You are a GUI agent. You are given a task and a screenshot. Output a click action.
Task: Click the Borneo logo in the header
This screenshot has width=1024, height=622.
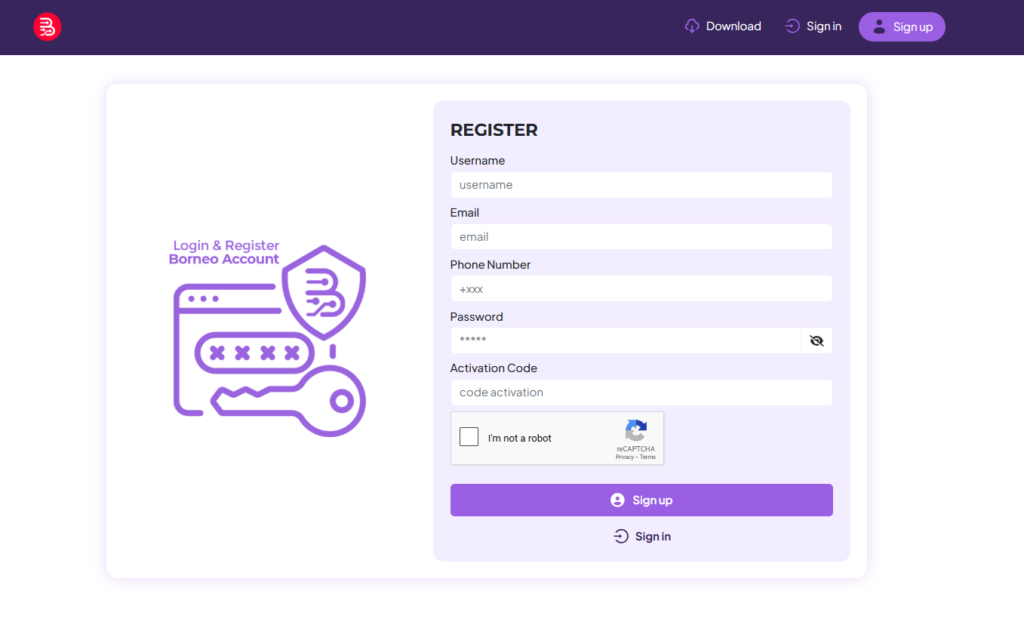point(47,27)
